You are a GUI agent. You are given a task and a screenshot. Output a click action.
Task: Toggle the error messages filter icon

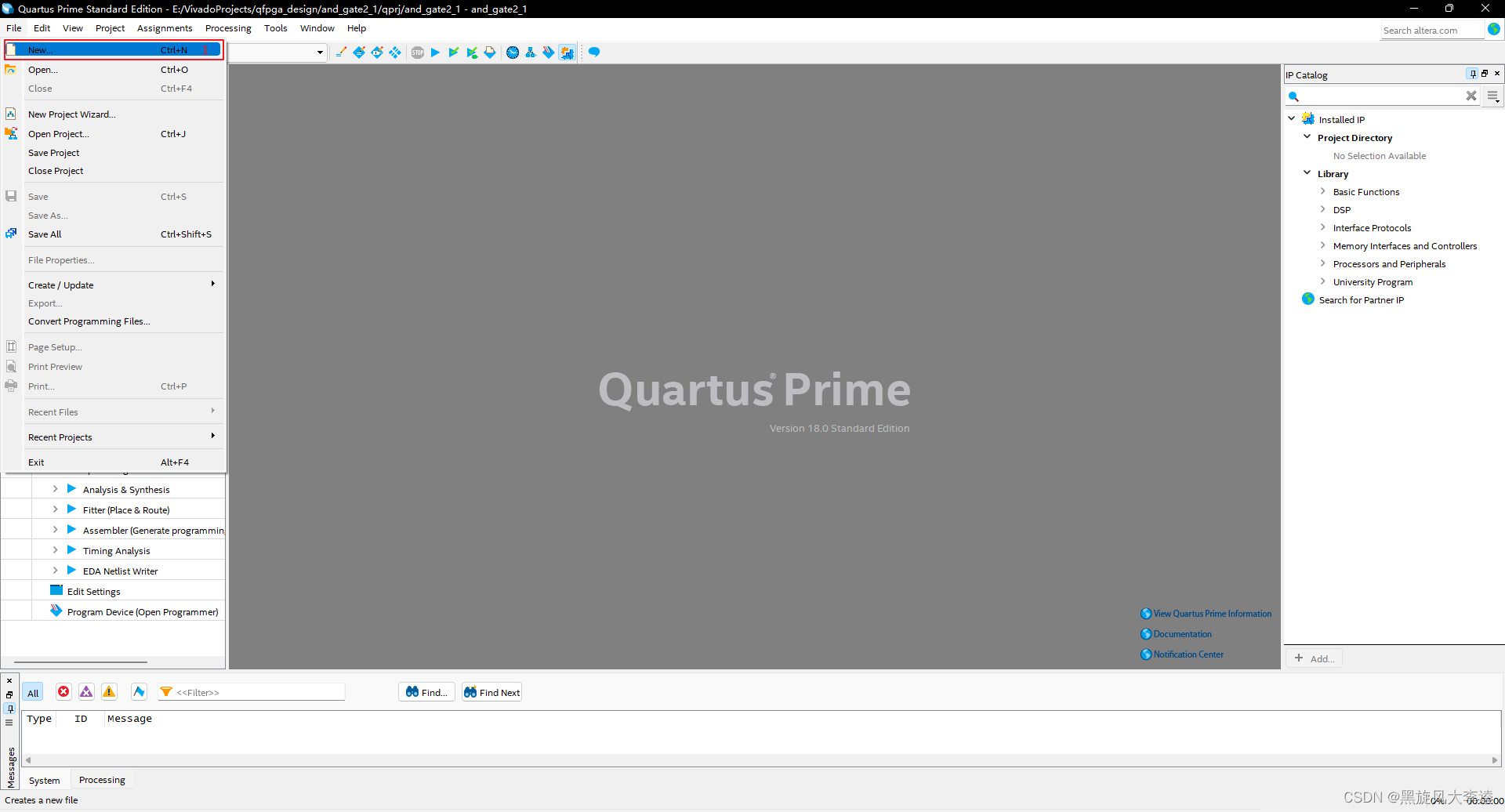click(63, 691)
